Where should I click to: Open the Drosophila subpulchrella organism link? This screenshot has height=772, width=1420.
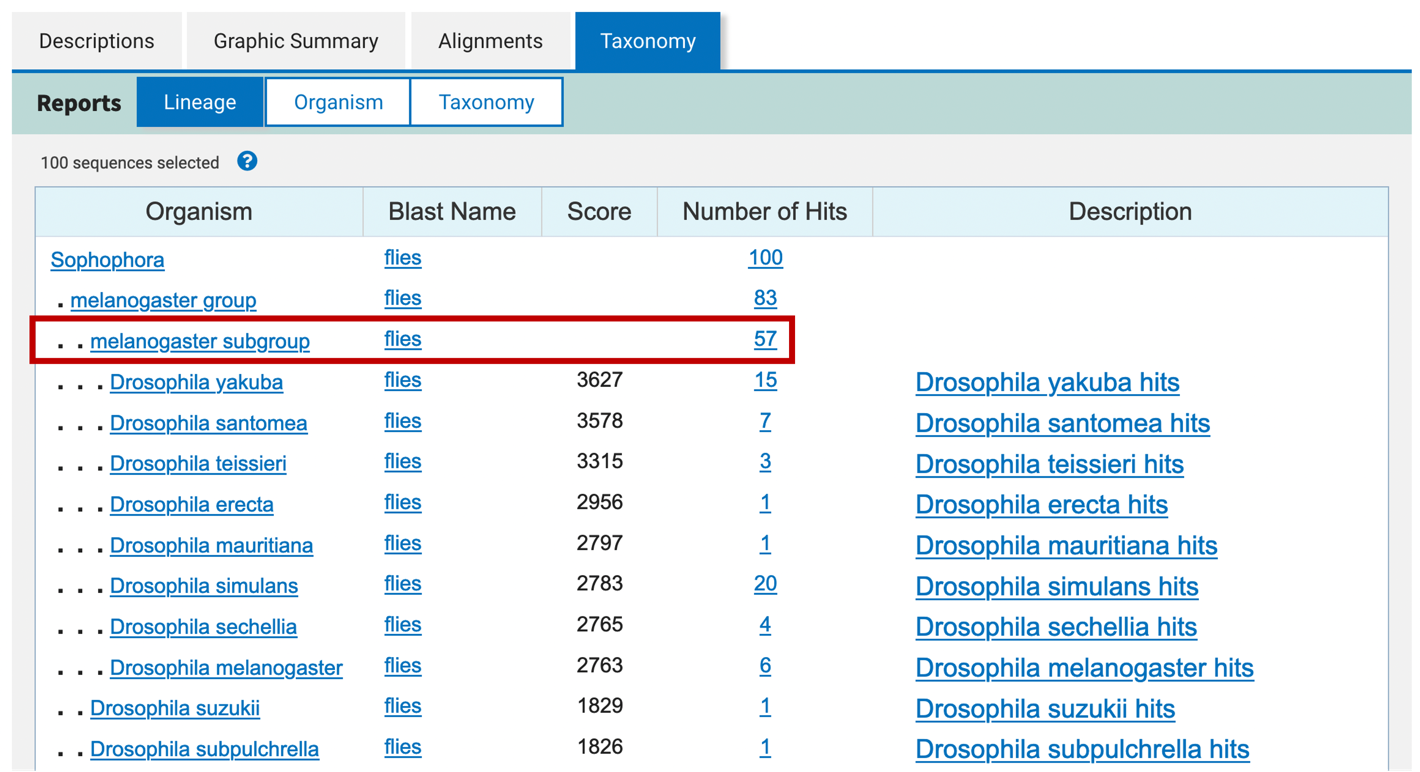coord(204,749)
